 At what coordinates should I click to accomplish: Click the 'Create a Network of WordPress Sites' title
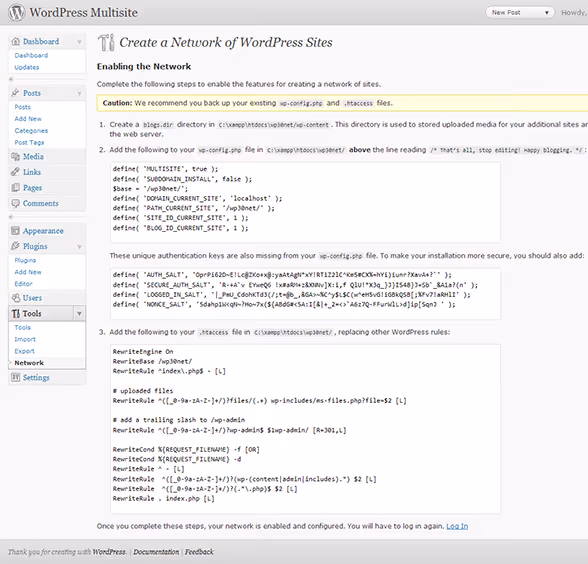(x=226, y=42)
